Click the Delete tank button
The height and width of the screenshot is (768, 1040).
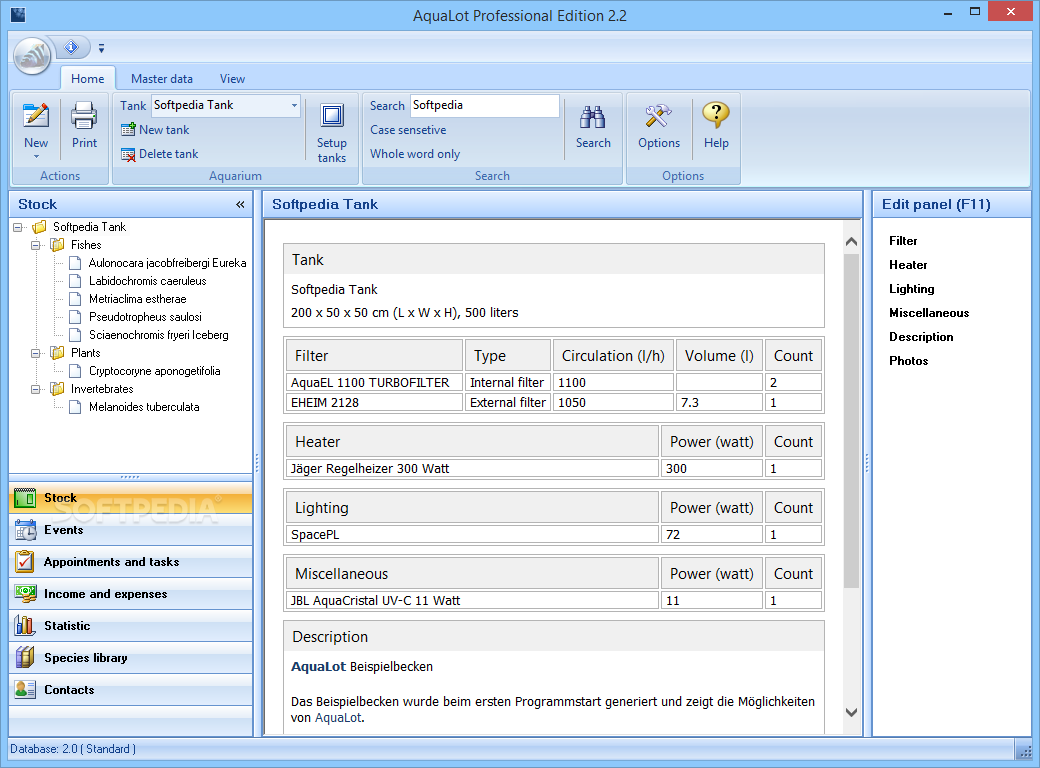pyautogui.click(x=159, y=154)
